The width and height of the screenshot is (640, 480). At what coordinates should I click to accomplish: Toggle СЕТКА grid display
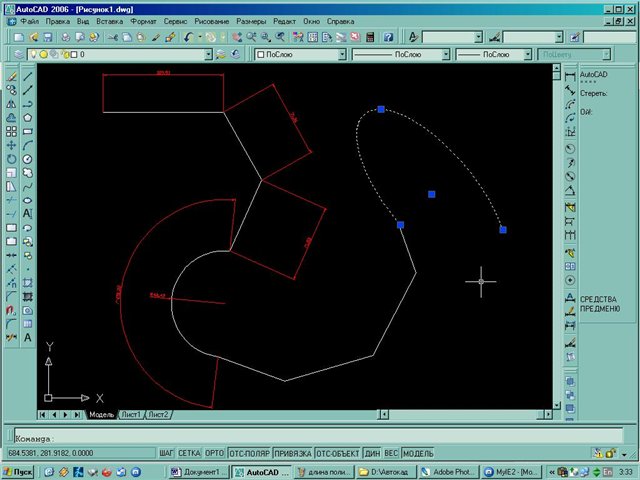[x=189, y=453]
